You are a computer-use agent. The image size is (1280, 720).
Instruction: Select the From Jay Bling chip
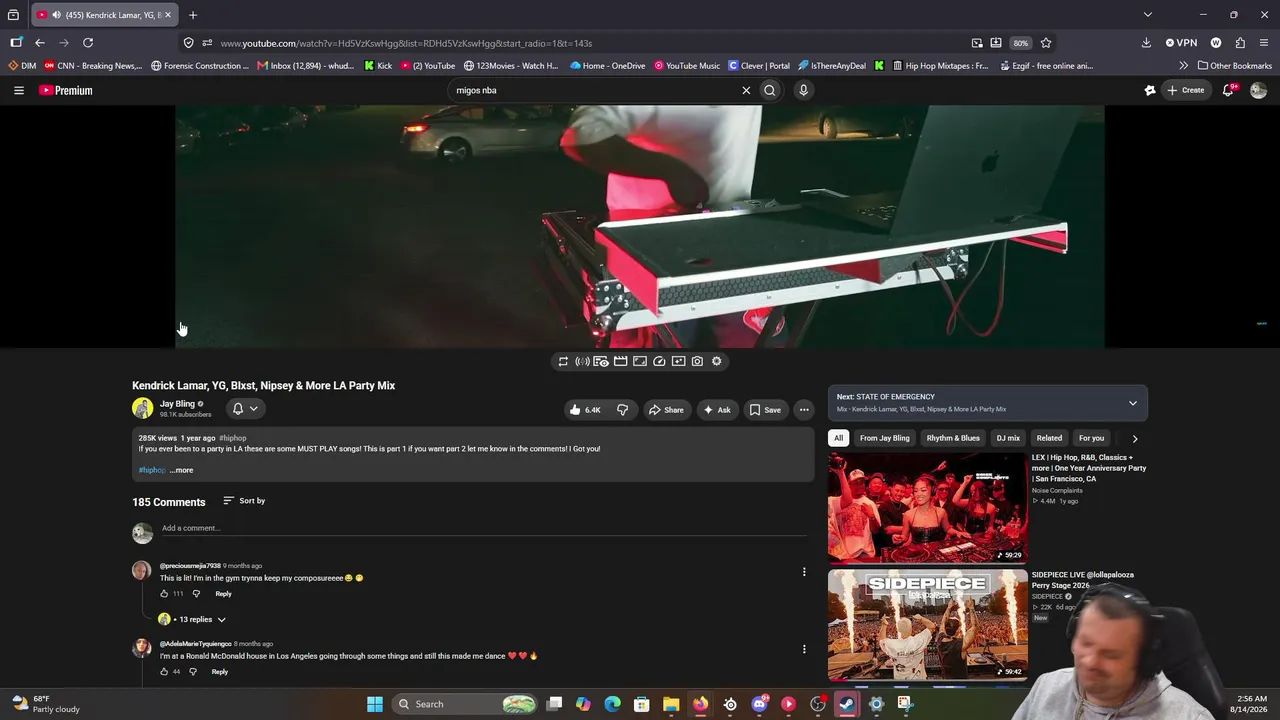[x=885, y=438]
